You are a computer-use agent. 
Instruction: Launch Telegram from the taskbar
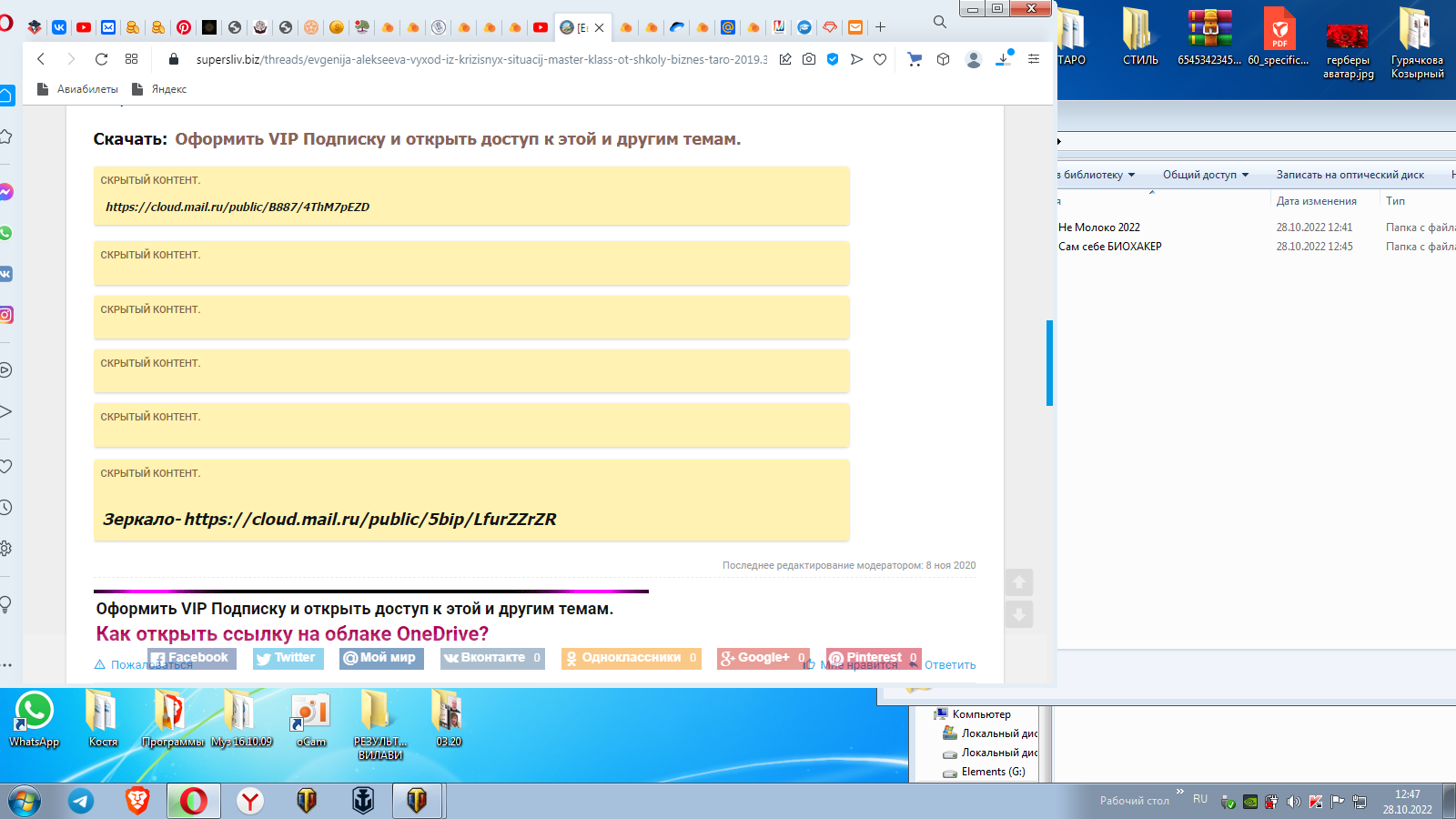[x=81, y=801]
